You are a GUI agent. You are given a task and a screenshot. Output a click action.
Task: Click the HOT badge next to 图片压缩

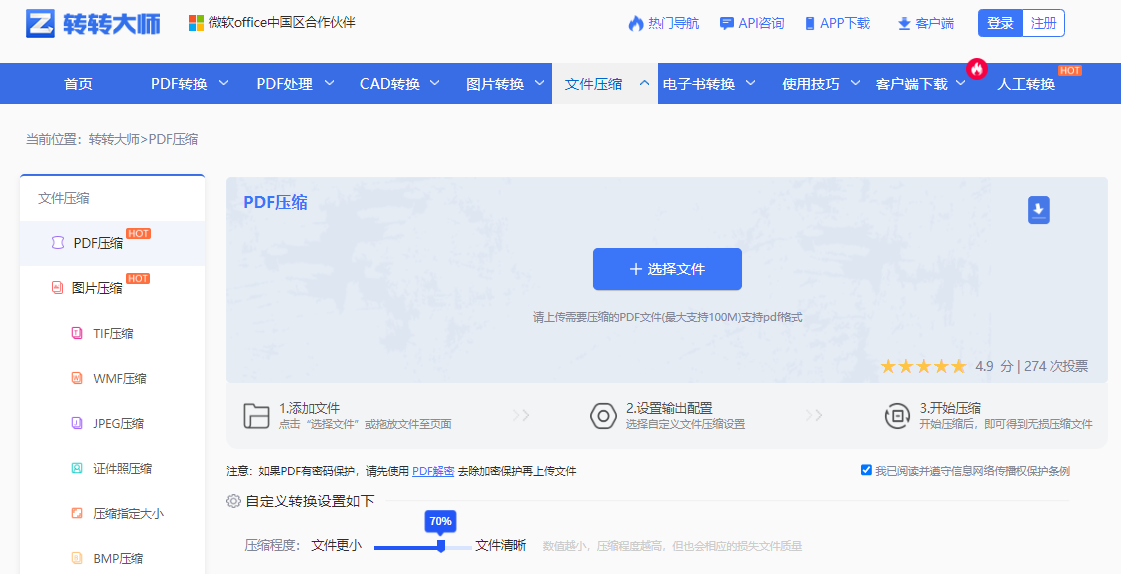coord(138,279)
